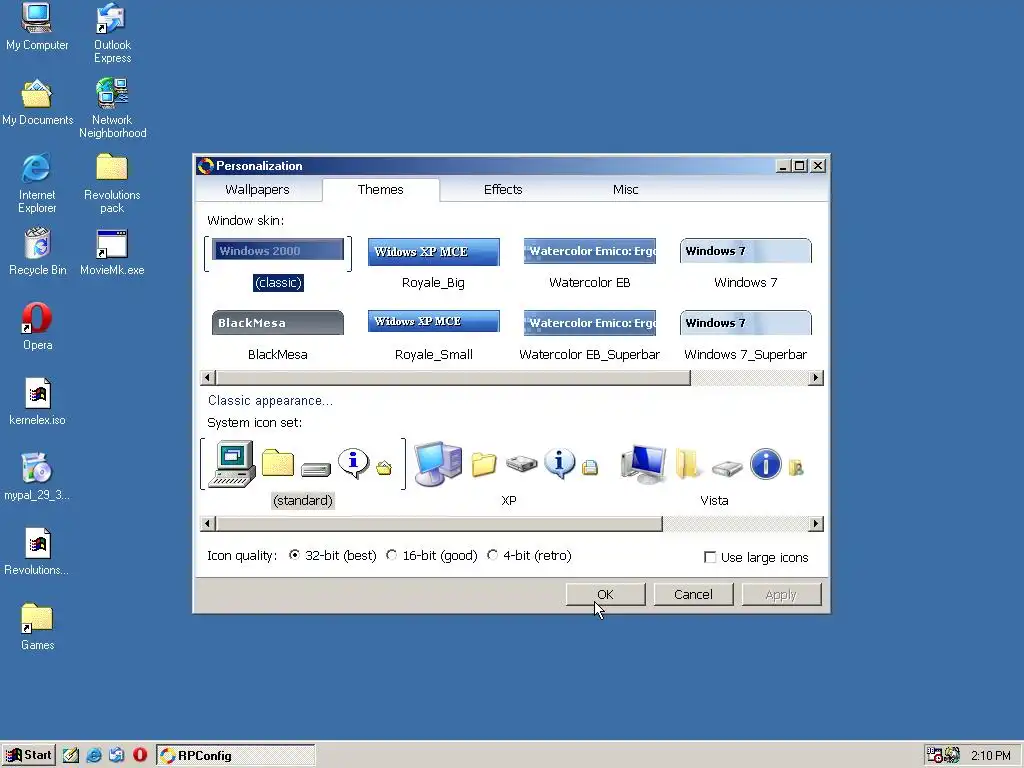Screen dimensions: 1024x768
Task: Click the 2:10 PM taskbar clock
Action: tap(991, 756)
